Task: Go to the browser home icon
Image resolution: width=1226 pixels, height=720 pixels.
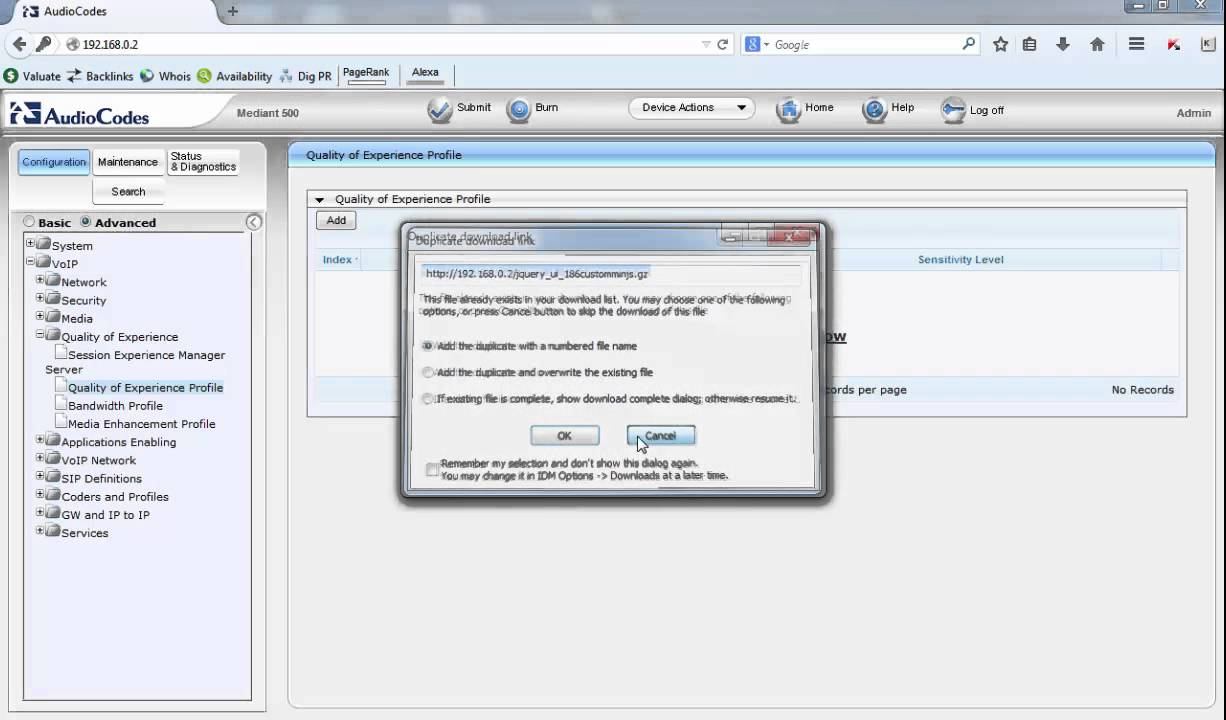Action: pyautogui.click(x=1097, y=44)
